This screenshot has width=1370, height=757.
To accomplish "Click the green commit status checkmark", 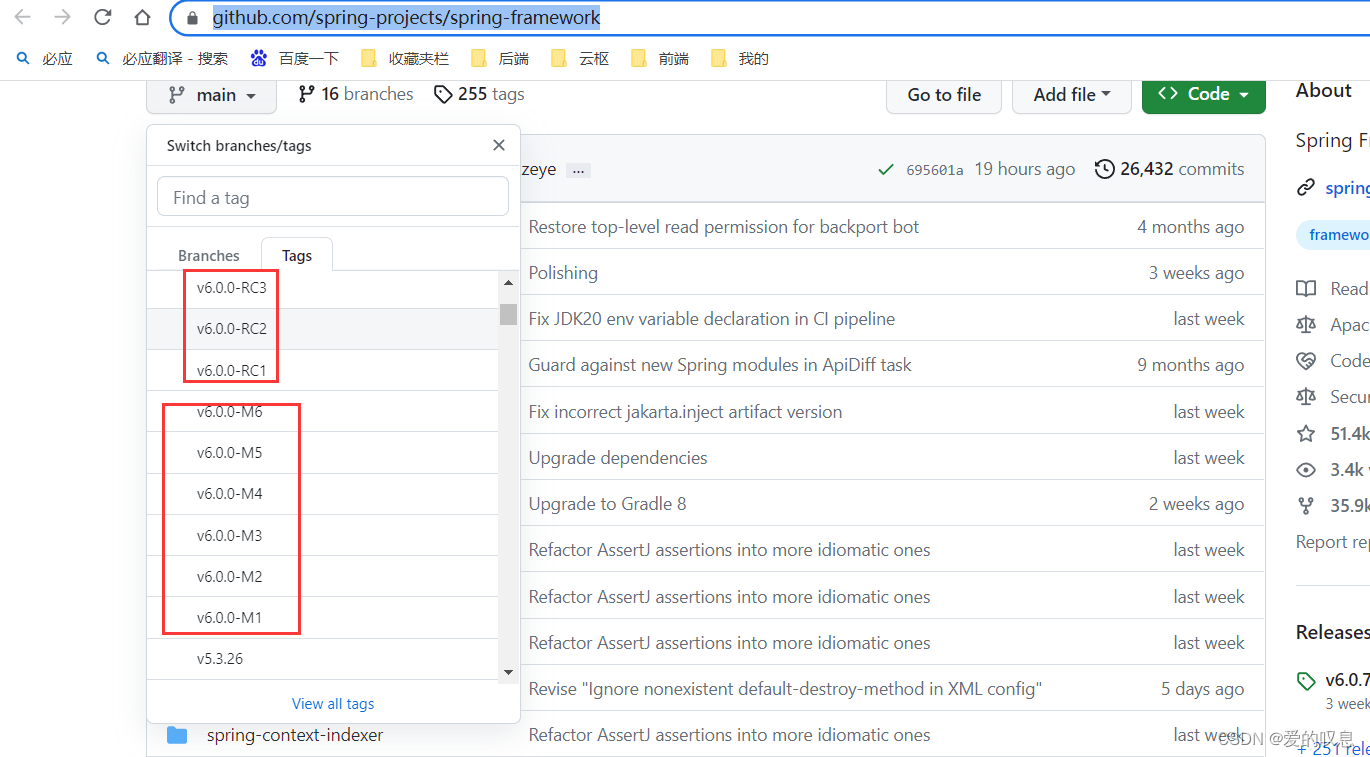I will 885,170.
